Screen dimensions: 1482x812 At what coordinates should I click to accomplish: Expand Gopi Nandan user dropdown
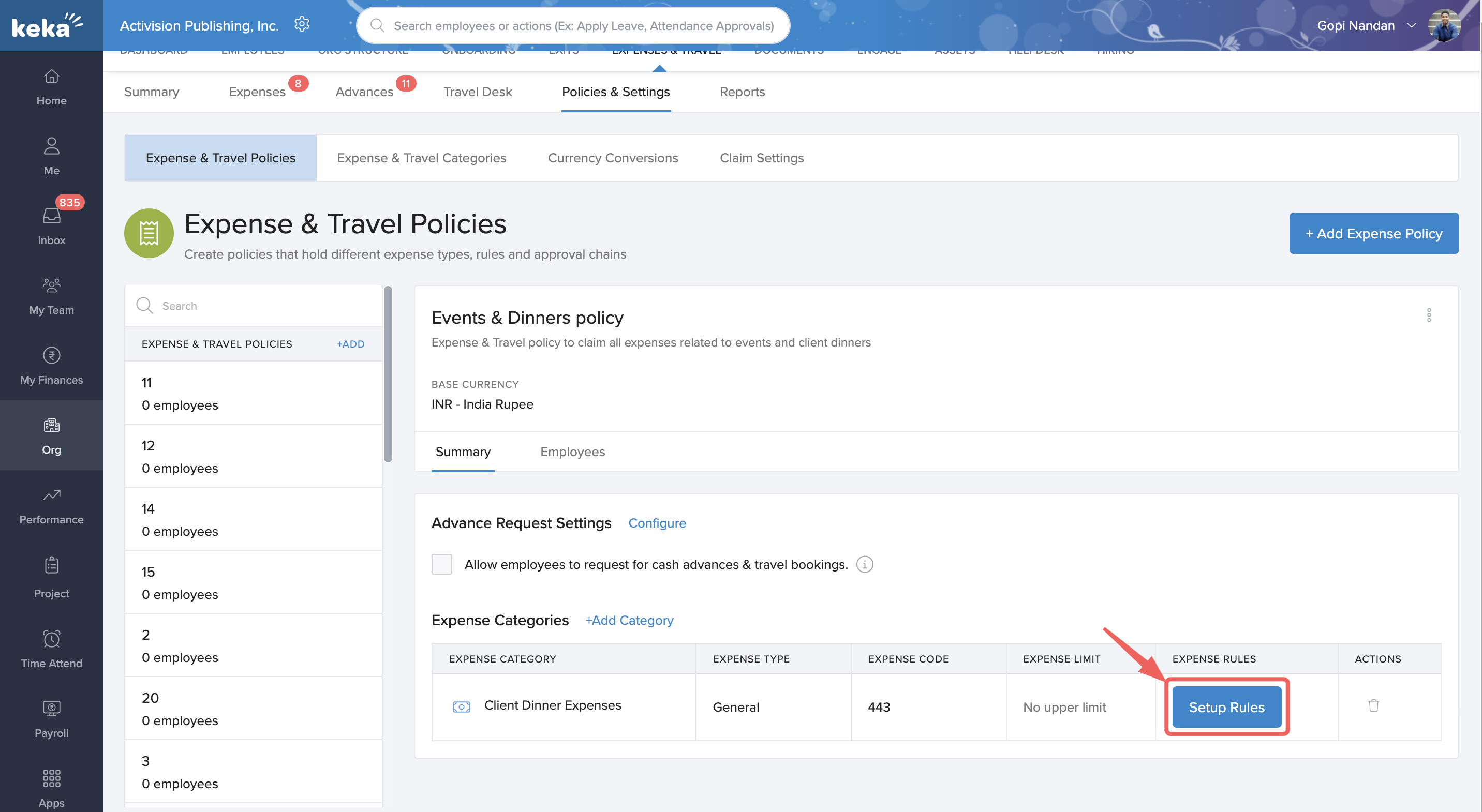coord(1411,25)
